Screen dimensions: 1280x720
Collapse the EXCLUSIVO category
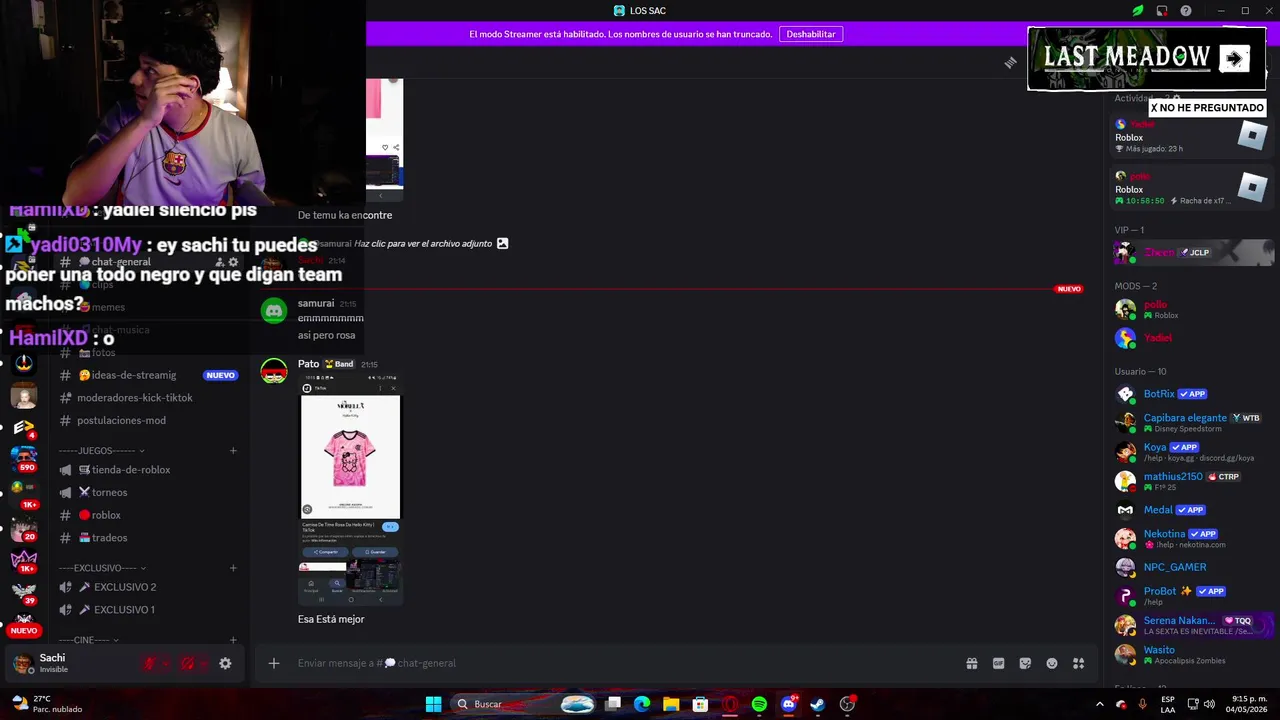tap(101, 568)
